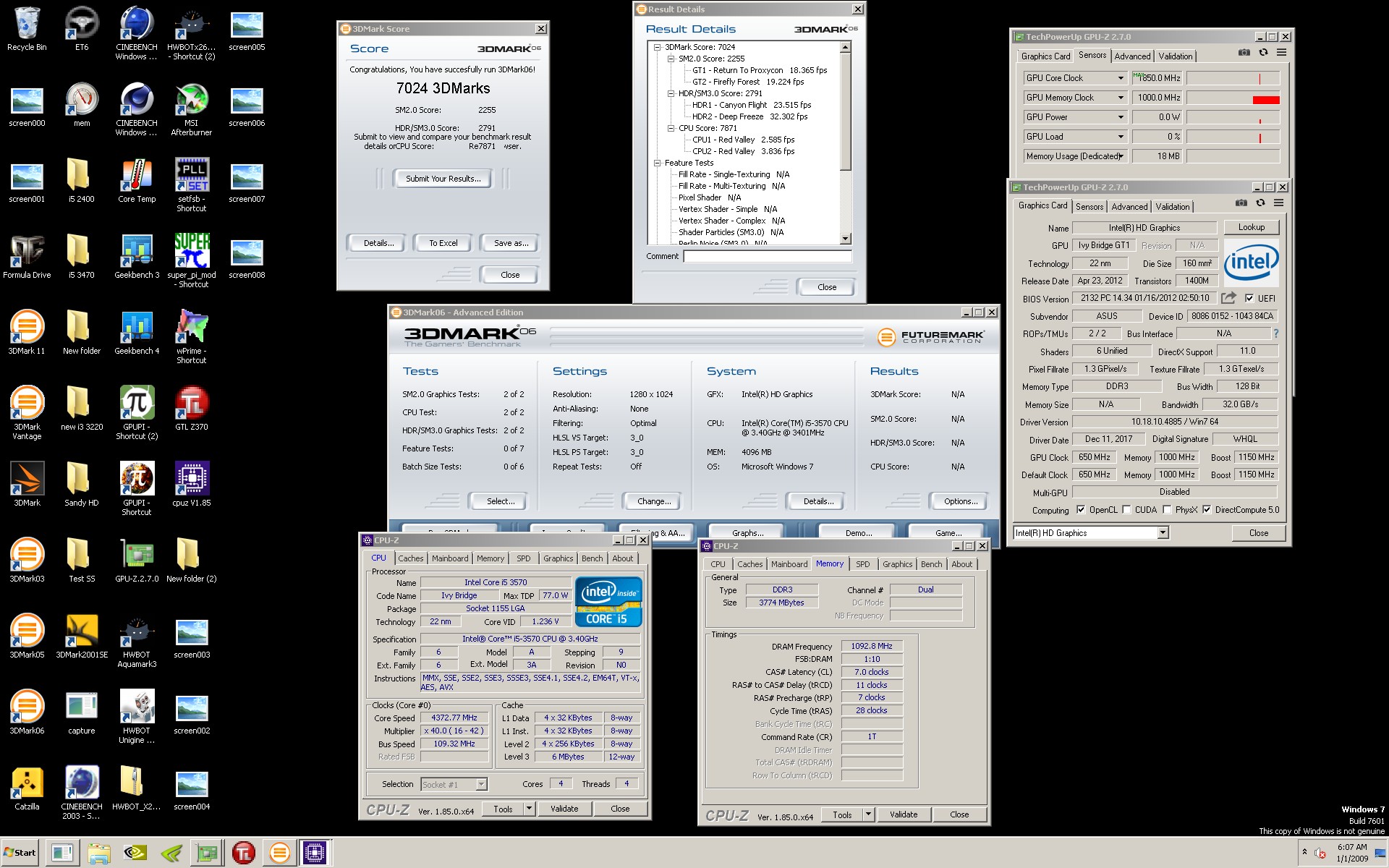Image resolution: width=1389 pixels, height=868 pixels.
Task: Toggle PhysX computing checkbox
Action: tap(1167, 510)
